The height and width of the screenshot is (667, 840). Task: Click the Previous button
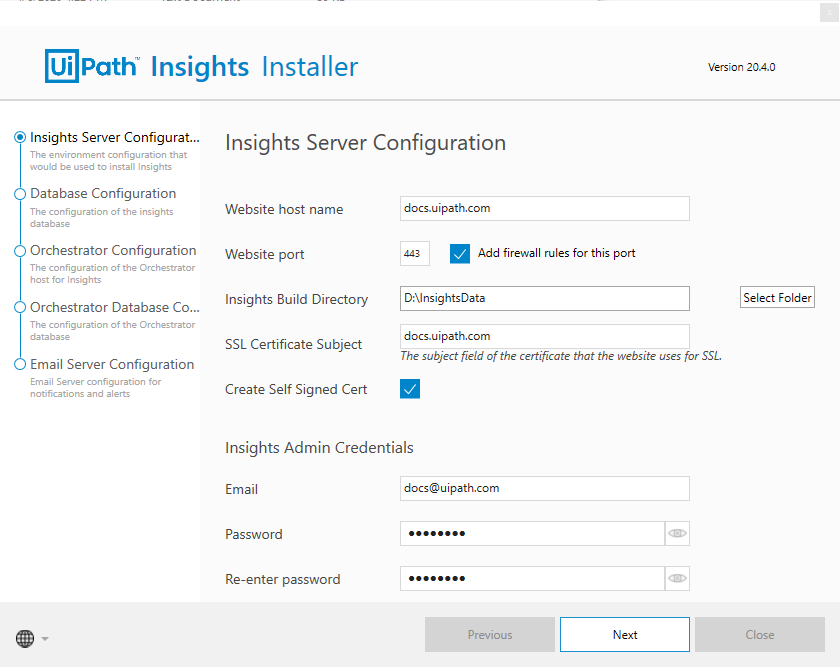pos(490,634)
